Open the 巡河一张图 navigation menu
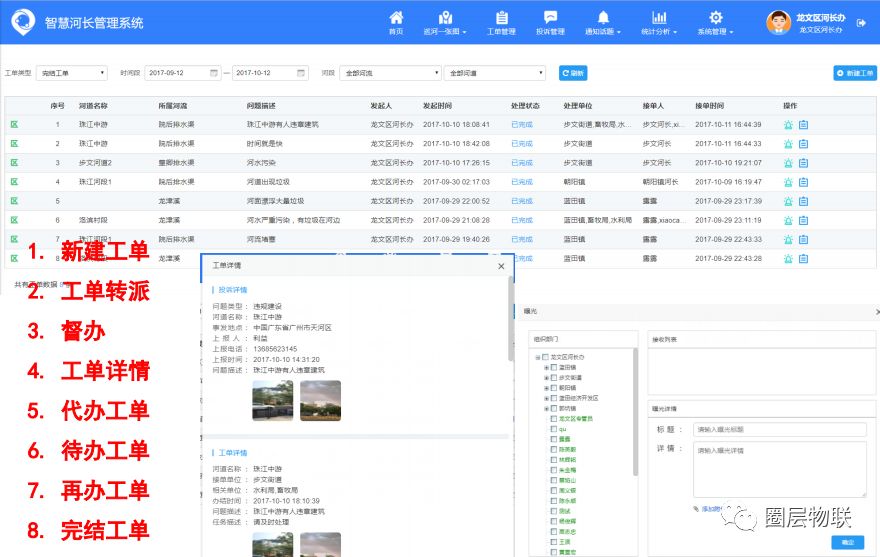Viewport: 880px width, 557px height. click(445, 22)
